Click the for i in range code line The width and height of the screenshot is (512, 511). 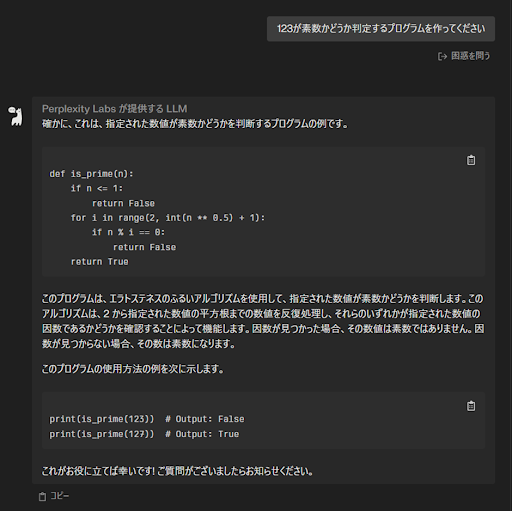(168, 218)
